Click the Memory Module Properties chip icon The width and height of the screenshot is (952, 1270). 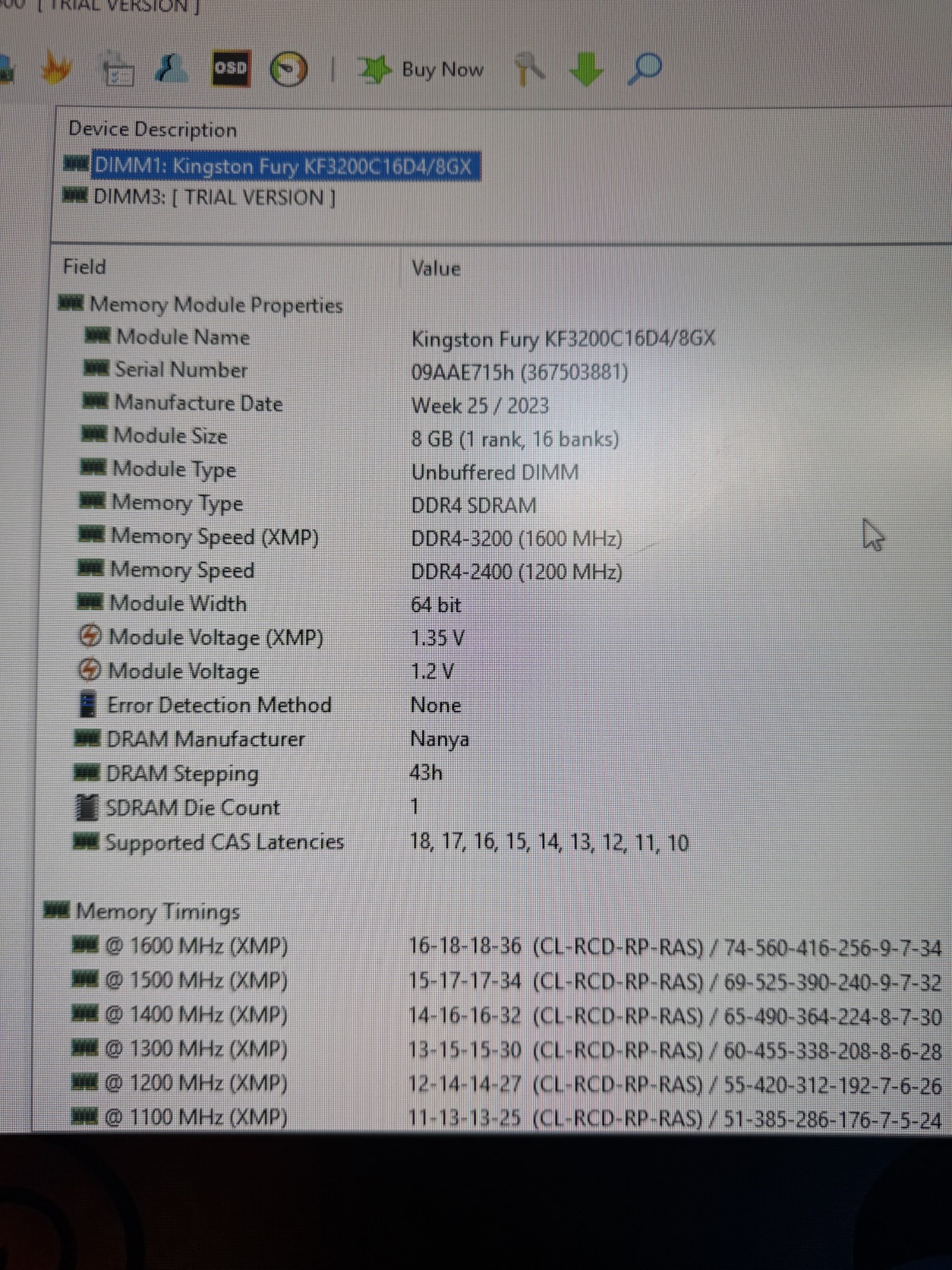point(71,303)
